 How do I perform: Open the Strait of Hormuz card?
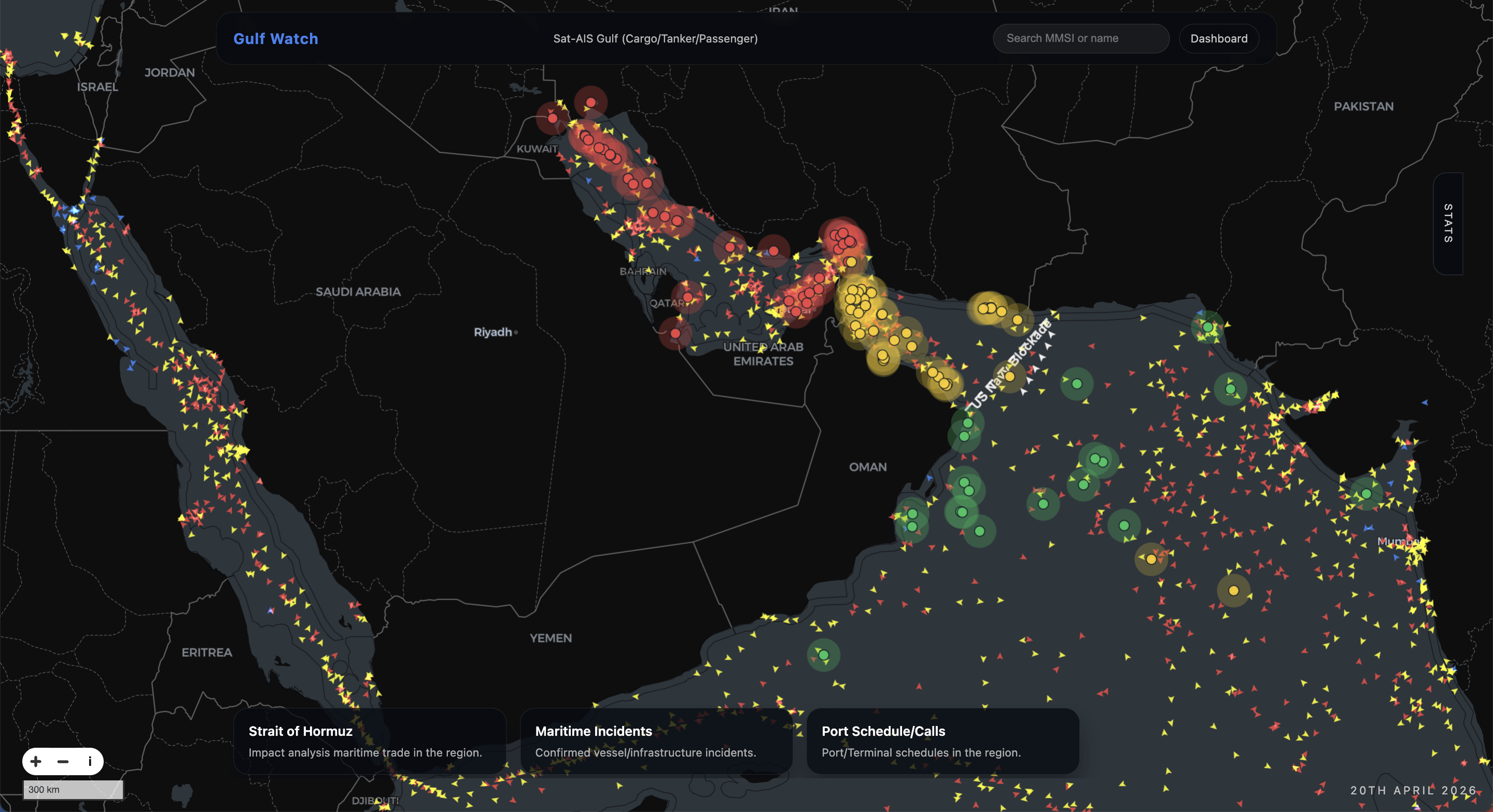click(369, 741)
